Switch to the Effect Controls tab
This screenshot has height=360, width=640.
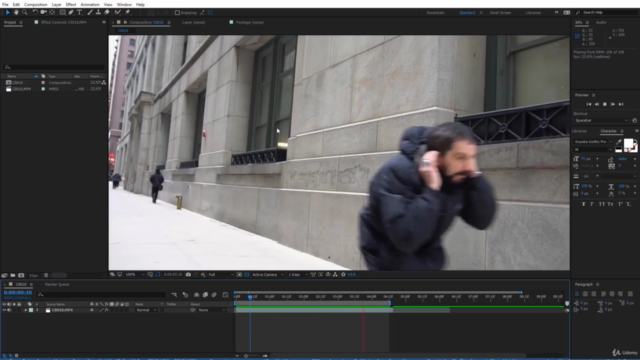(x=63, y=22)
